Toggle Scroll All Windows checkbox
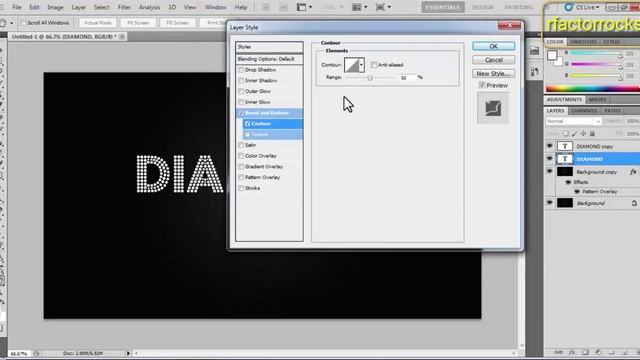Viewport: 640px width, 360px height. pos(24,23)
